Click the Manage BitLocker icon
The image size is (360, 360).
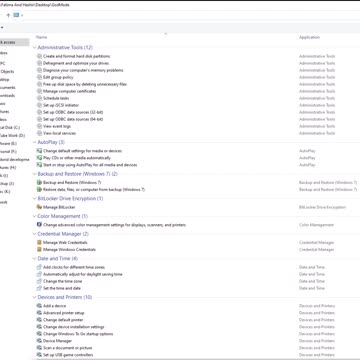[x=39, y=207]
